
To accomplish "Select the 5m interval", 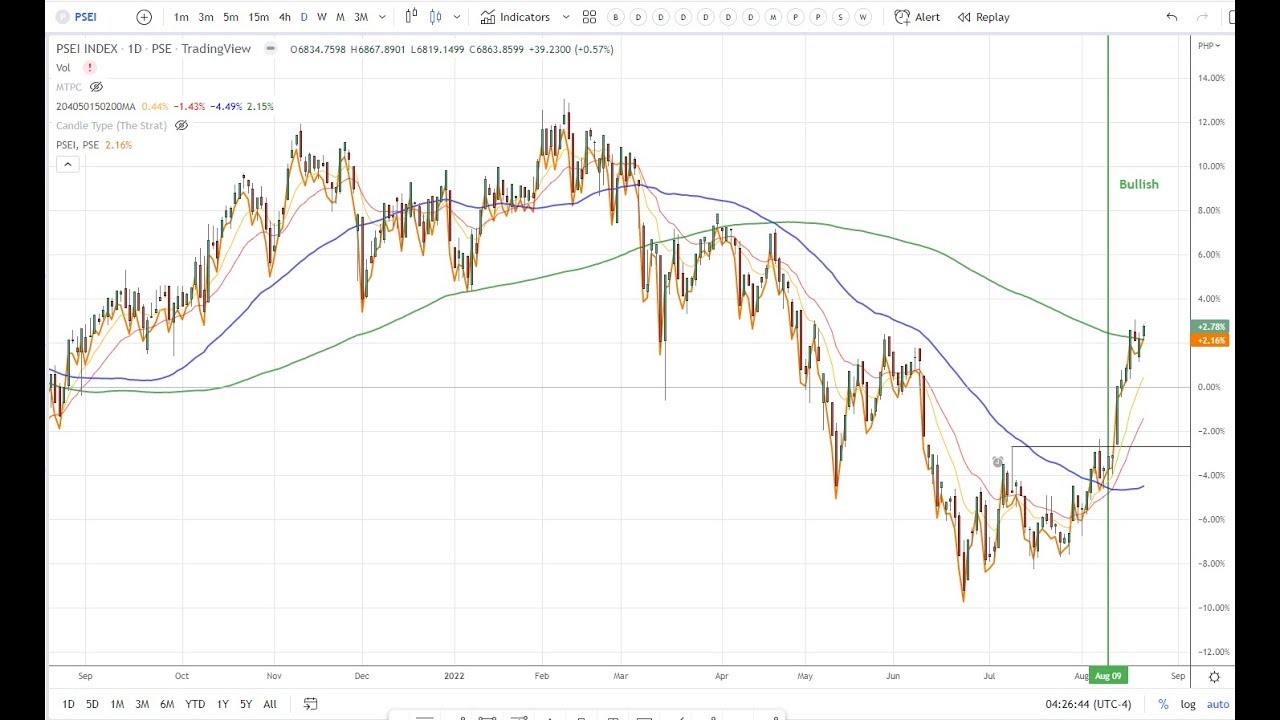I will [231, 17].
